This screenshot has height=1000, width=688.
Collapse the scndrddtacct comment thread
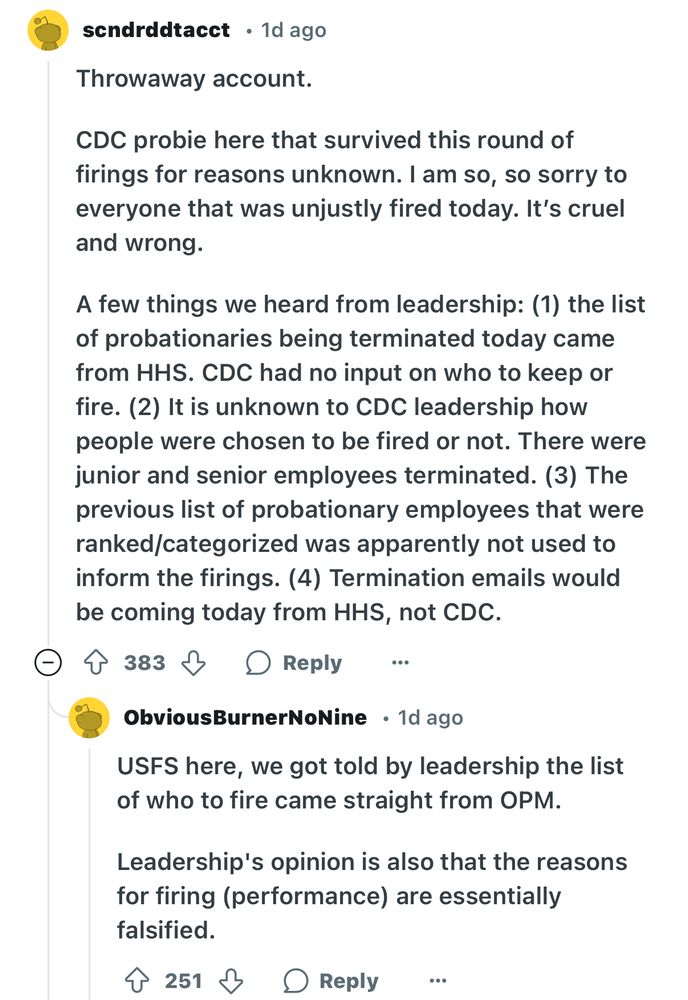click(x=48, y=663)
